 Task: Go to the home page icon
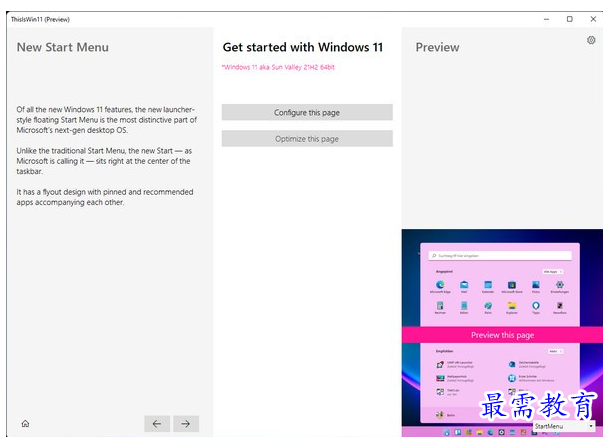[25, 424]
